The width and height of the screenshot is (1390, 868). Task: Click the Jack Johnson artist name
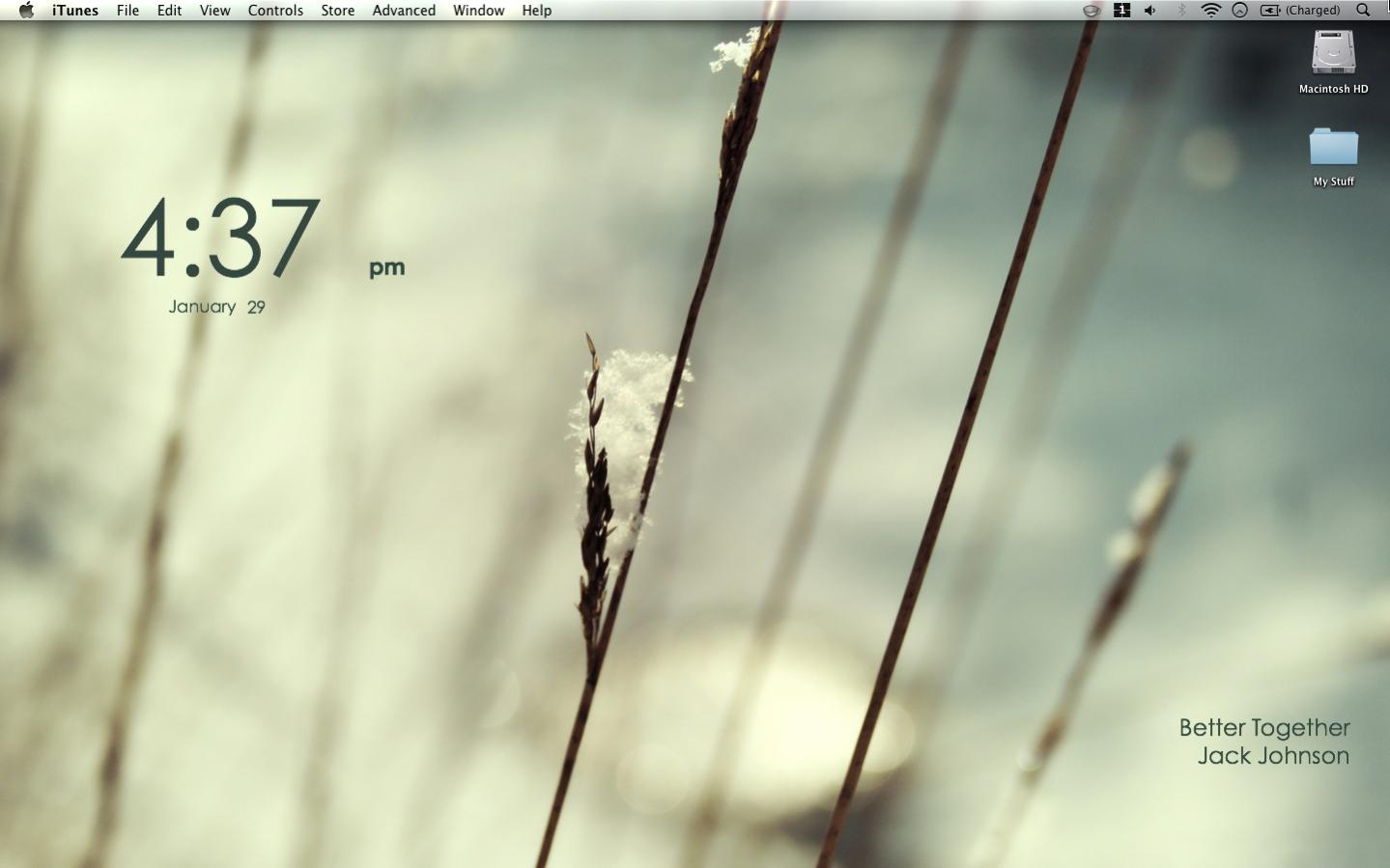[x=1273, y=756]
